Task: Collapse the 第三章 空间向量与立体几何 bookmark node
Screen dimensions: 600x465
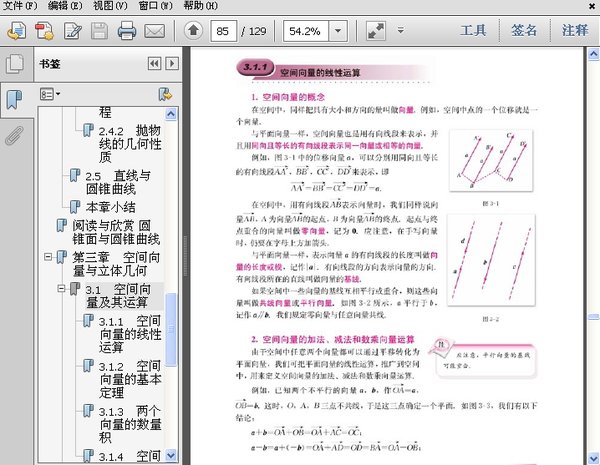Action: [x=47, y=258]
